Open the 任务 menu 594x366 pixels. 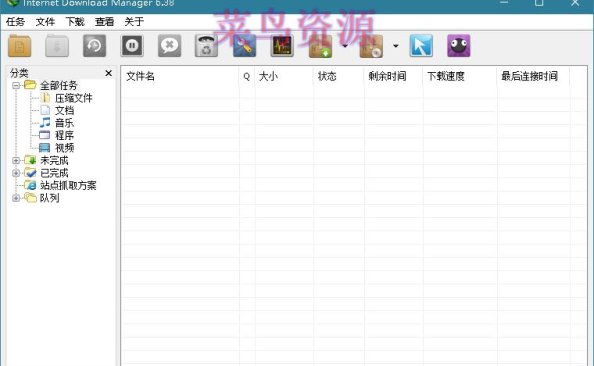(15, 22)
